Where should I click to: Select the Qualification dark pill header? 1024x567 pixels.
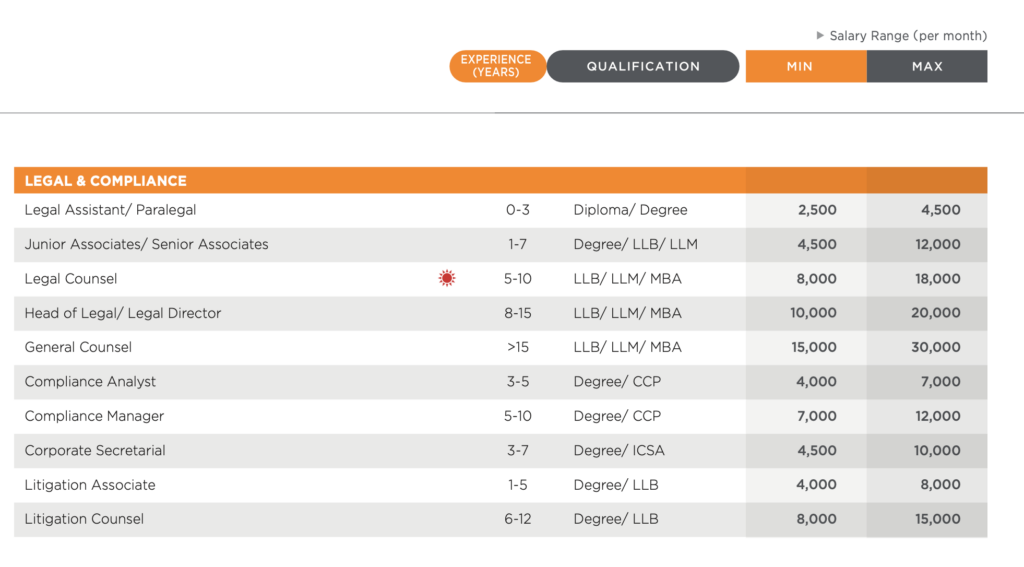[643, 66]
